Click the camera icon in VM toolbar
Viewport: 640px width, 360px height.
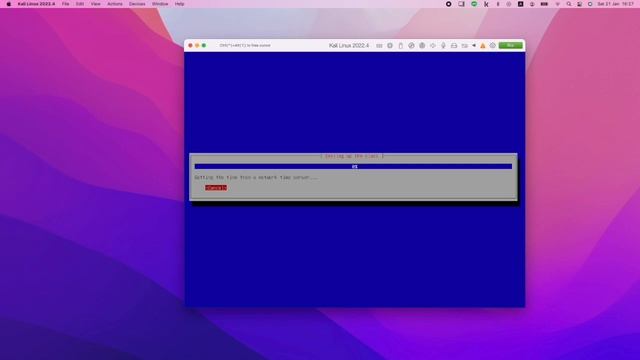coord(464,46)
